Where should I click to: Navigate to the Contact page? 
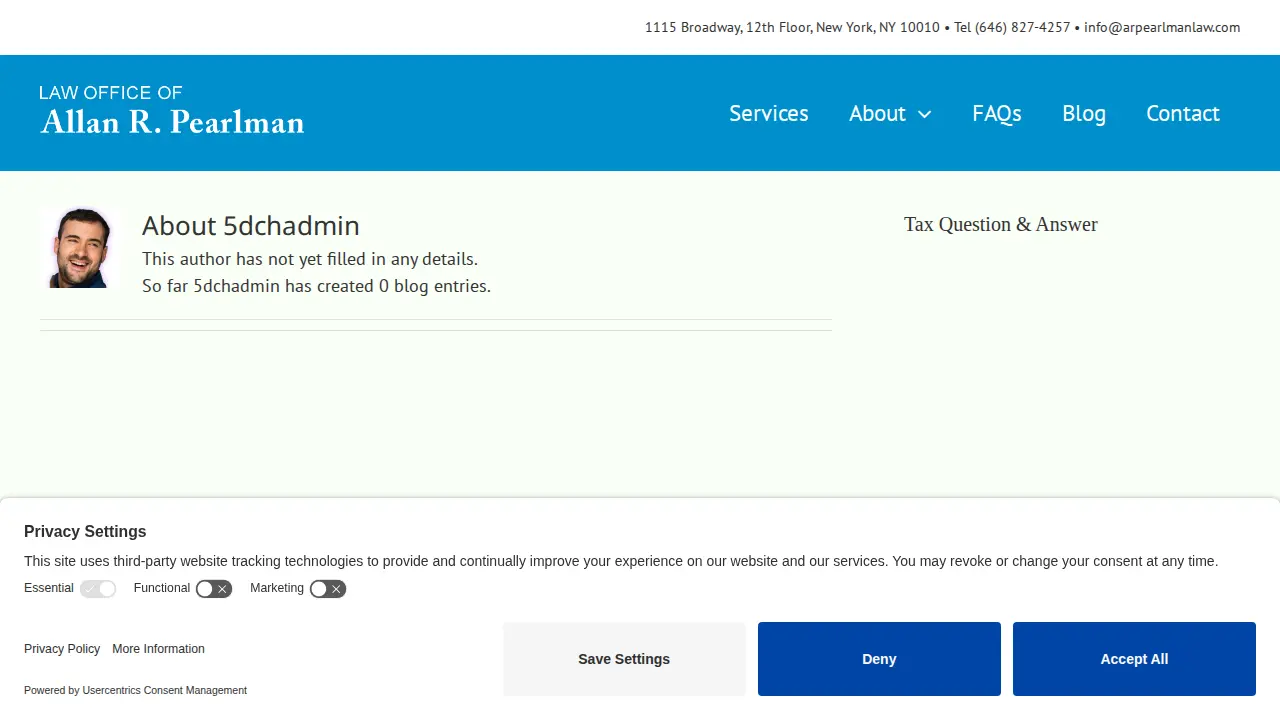1183,113
